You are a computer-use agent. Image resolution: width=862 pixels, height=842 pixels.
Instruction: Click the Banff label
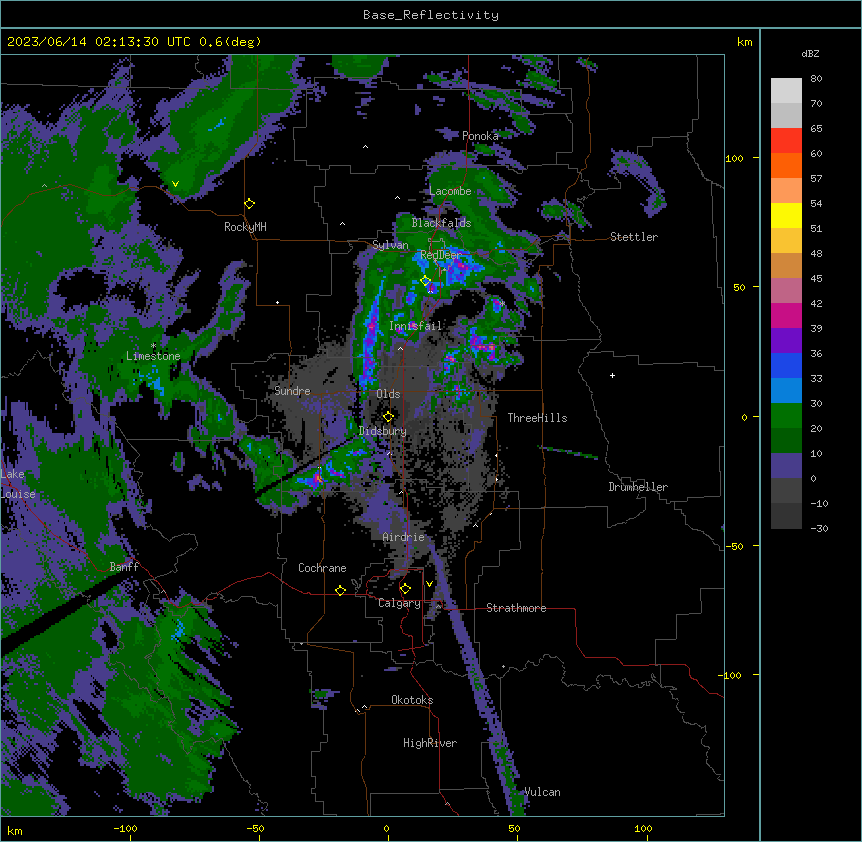pyautogui.click(x=124, y=567)
